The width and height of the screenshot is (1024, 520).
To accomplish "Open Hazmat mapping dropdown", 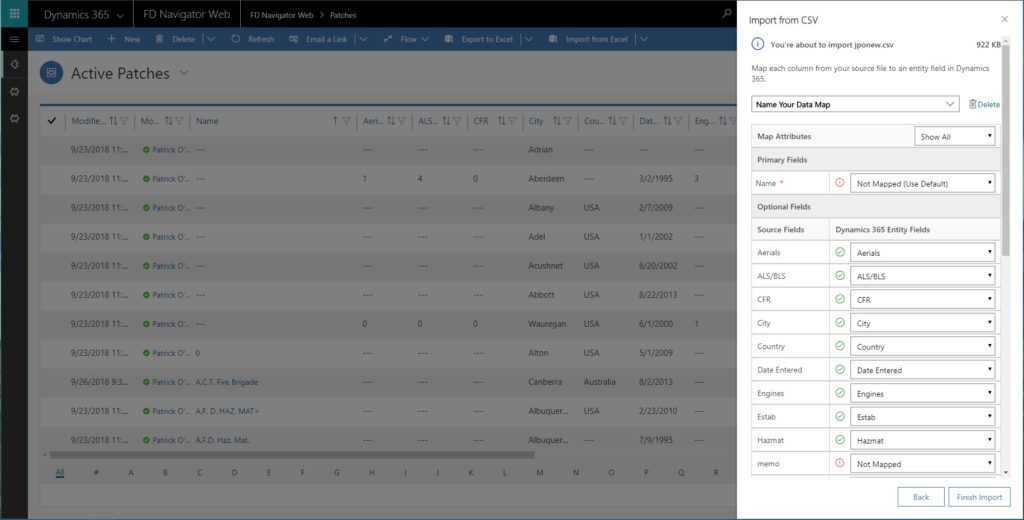I will (x=923, y=440).
